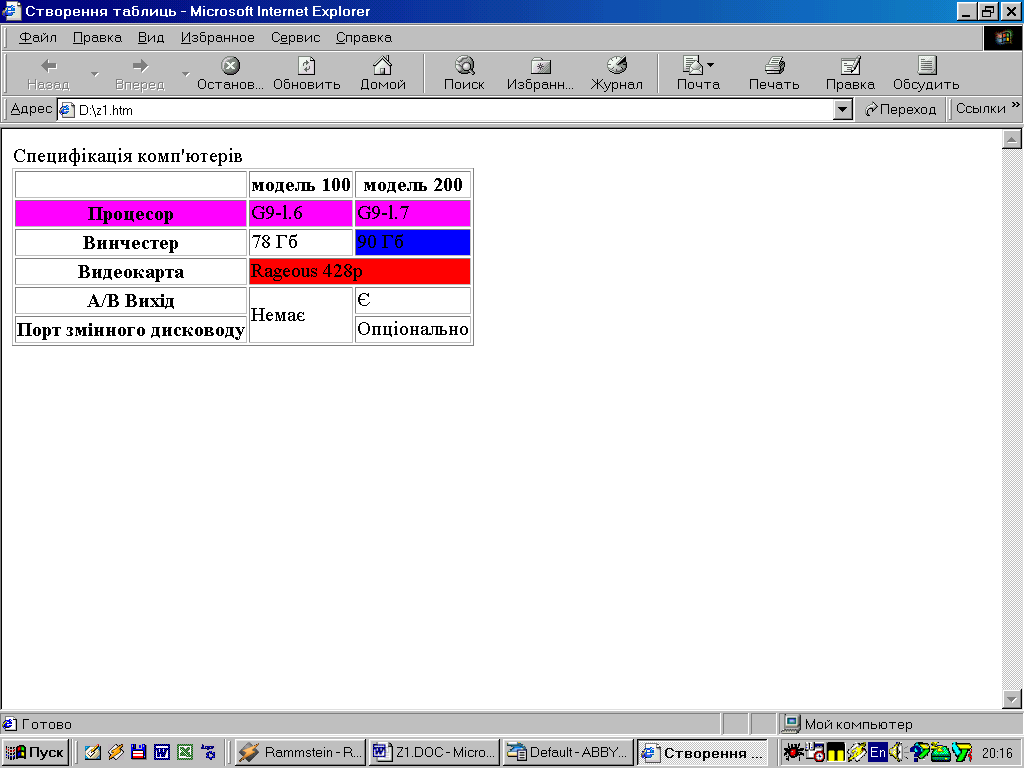Switch to Z1.DOC Microsoft Word taskbar button
The height and width of the screenshot is (768, 1024).
(x=434, y=752)
